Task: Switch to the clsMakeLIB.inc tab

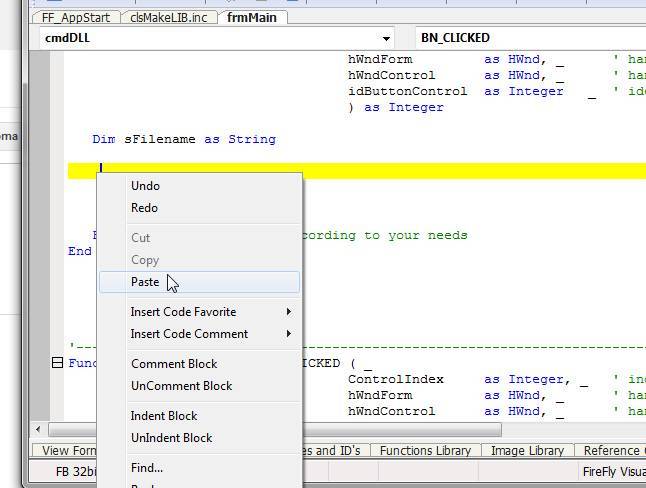Action: coord(170,17)
